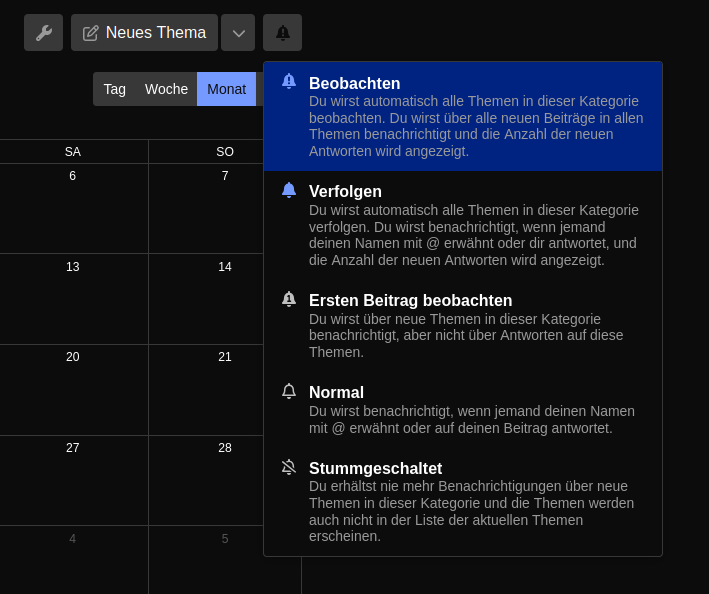The image size is (709, 594).
Task: Create a new topic with Neues Thema
Action: click(145, 33)
